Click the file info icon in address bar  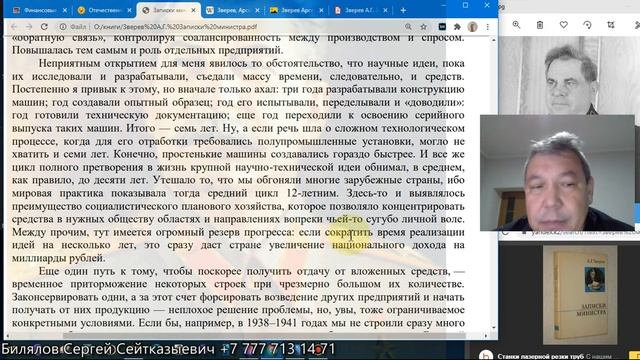click(63, 27)
